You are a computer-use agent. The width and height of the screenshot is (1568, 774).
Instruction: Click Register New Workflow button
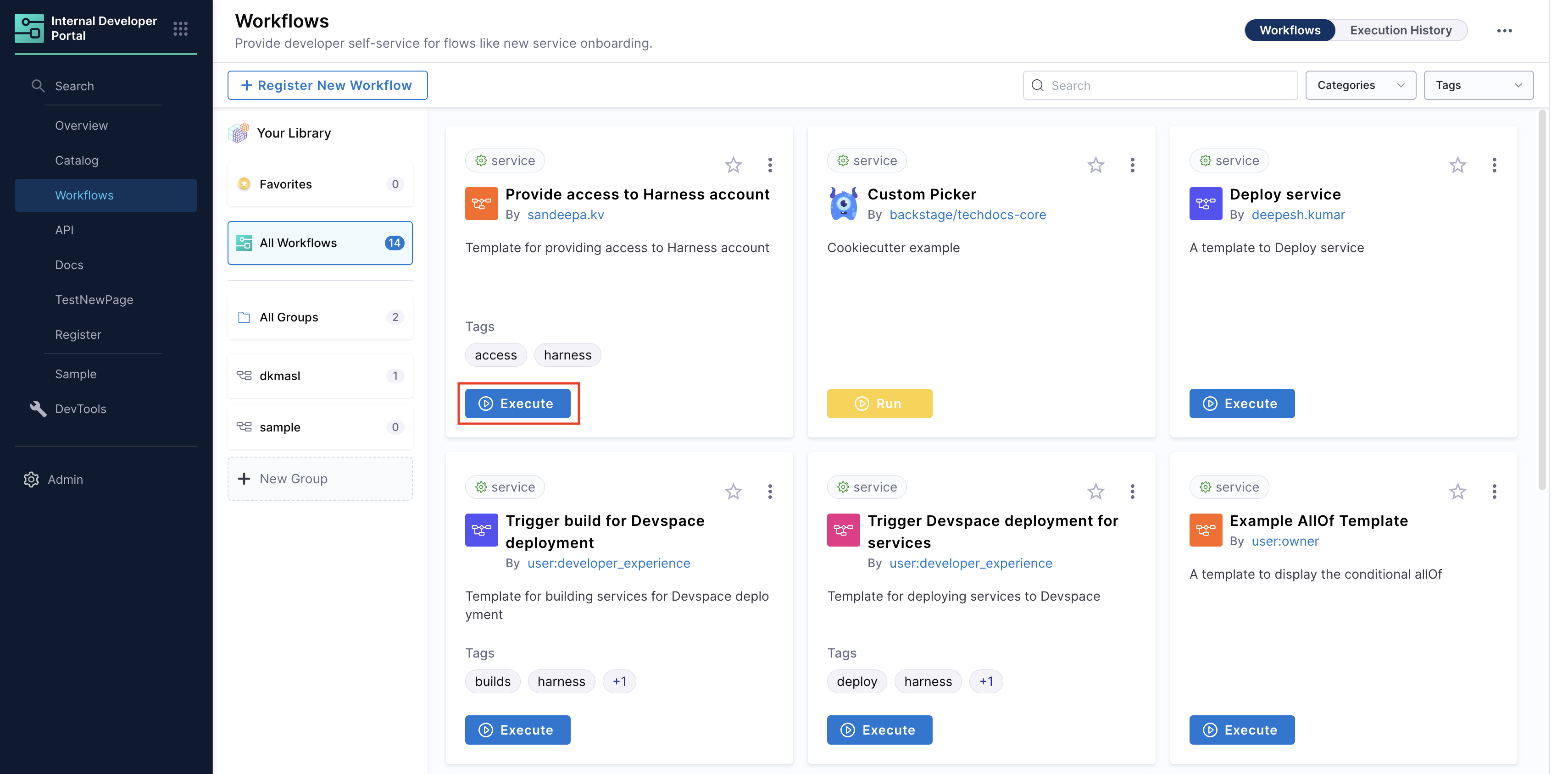[x=328, y=85]
